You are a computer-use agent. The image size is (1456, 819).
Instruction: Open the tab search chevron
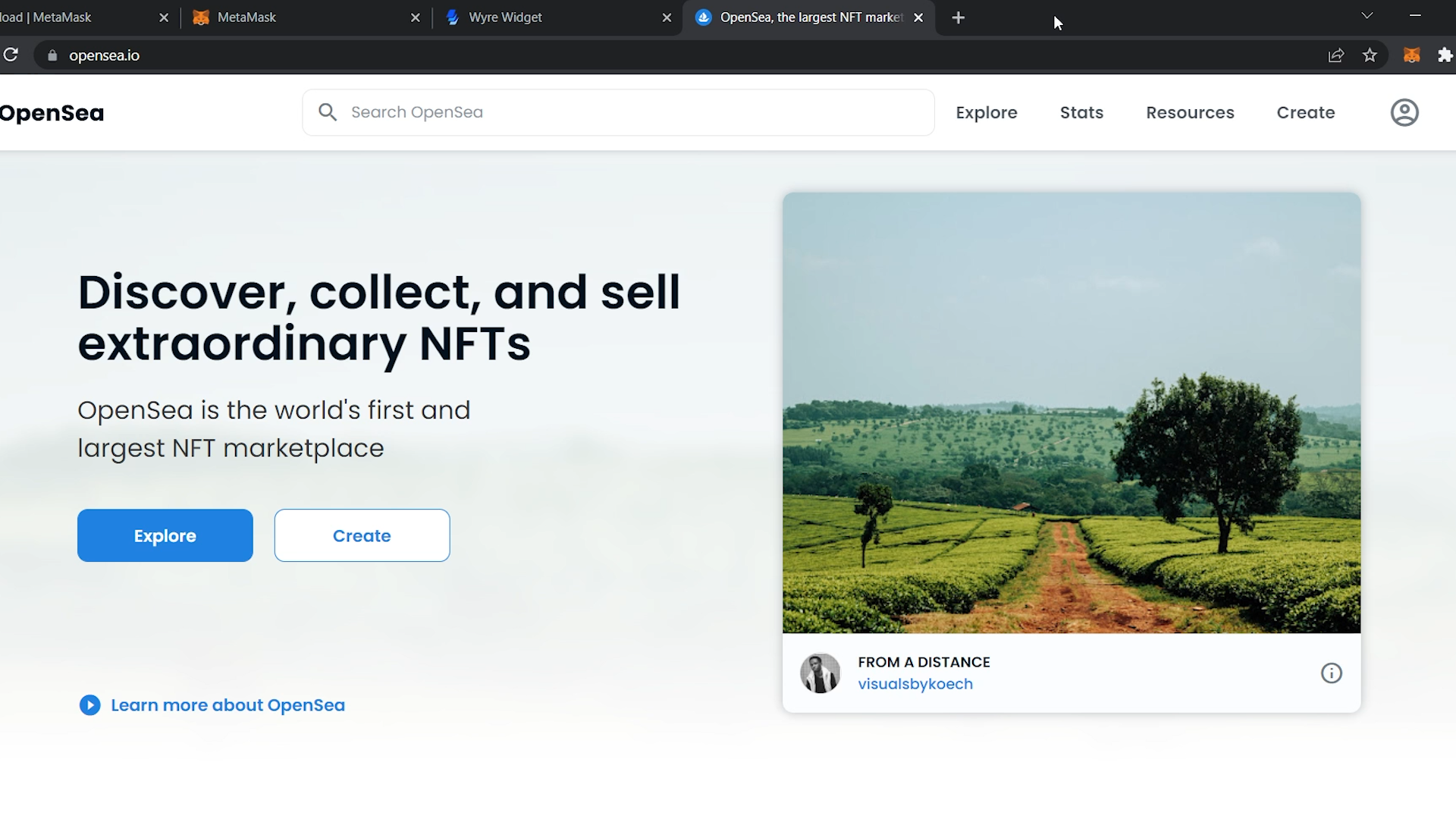tap(1367, 15)
